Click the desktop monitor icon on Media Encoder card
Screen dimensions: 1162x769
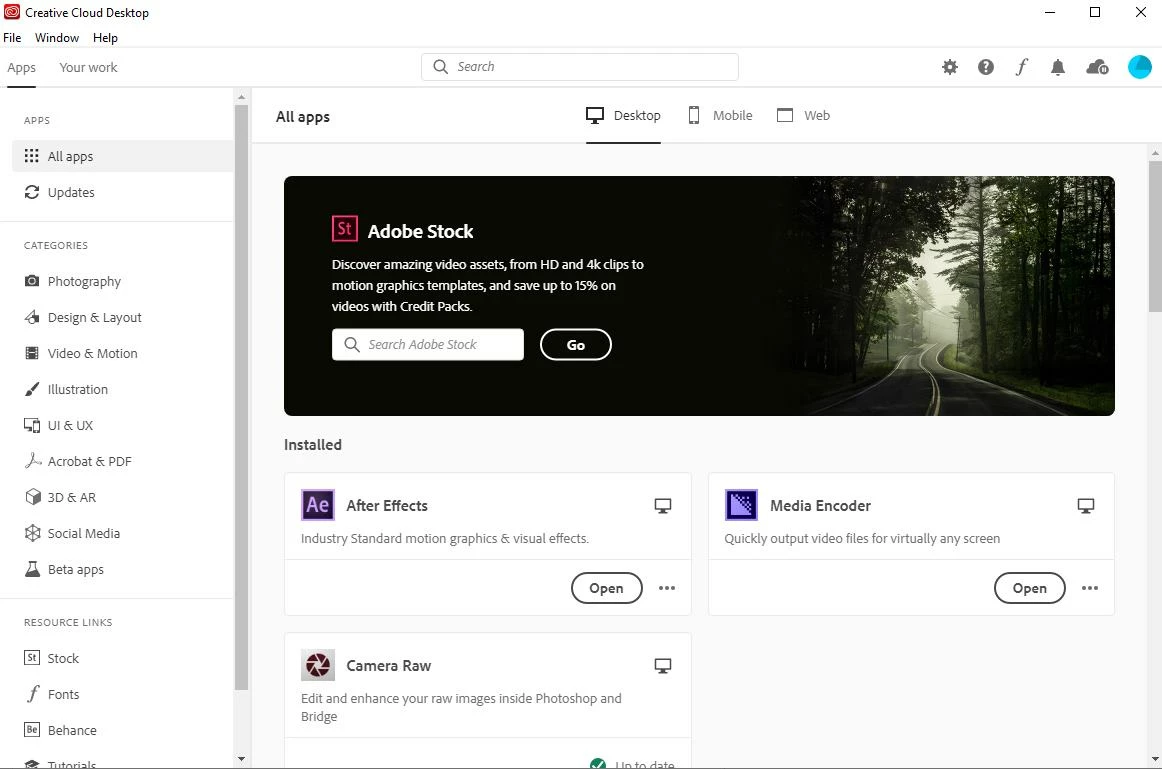click(1086, 506)
